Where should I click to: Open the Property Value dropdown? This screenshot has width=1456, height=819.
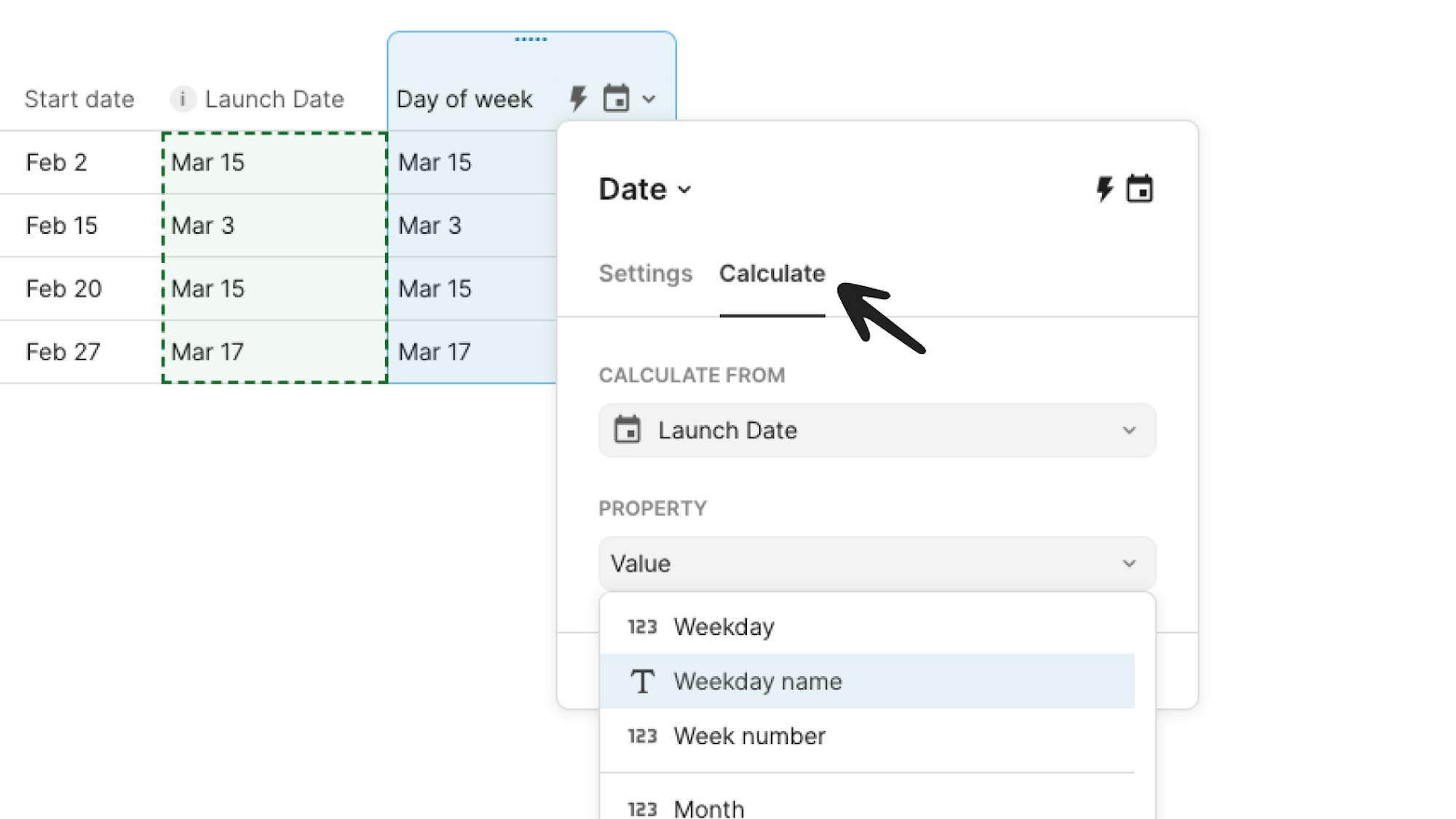point(877,563)
